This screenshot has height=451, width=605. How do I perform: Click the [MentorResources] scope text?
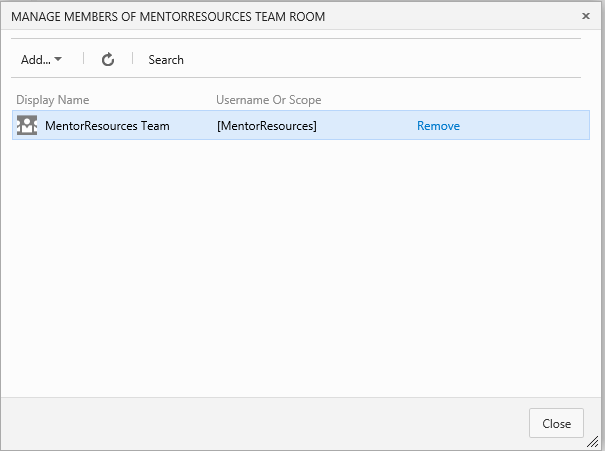[267, 126]
